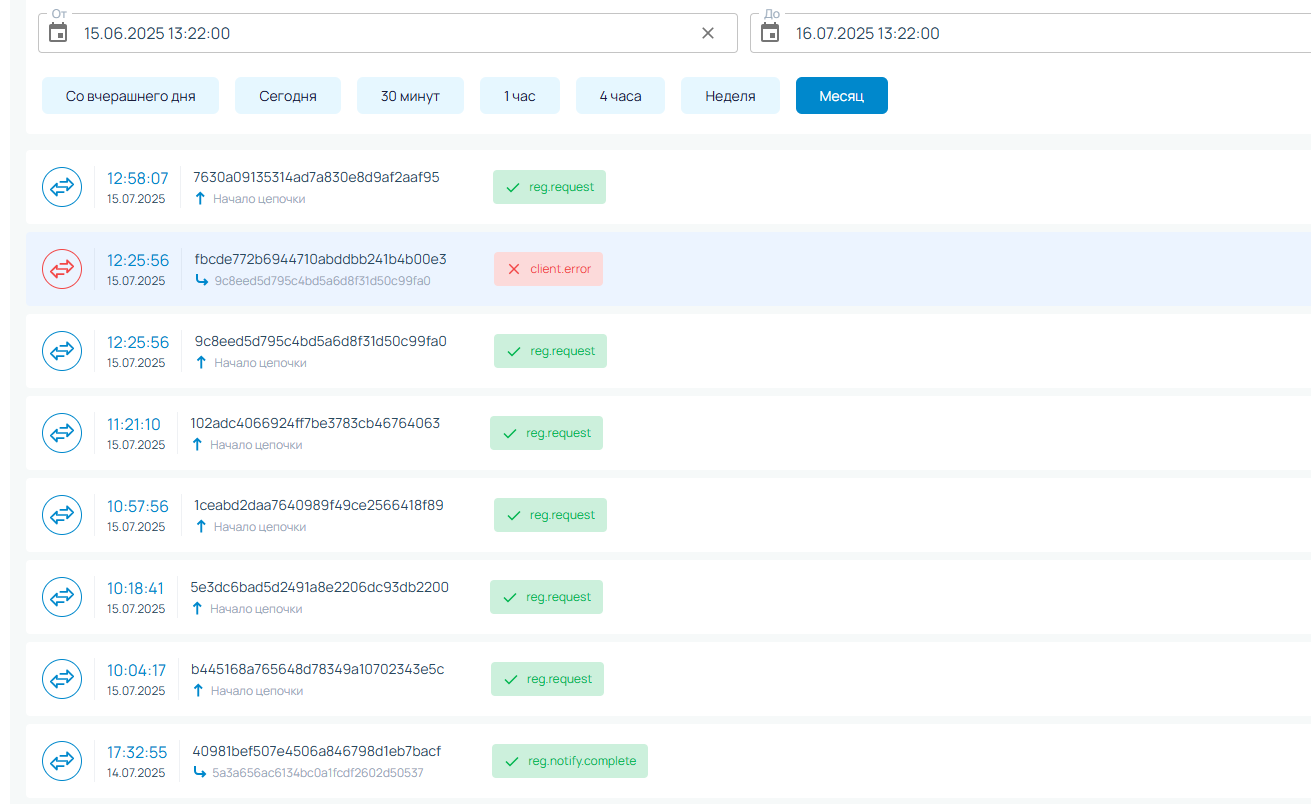
Task: Select the Со вчерашнего дня filter
Action: 130,96
